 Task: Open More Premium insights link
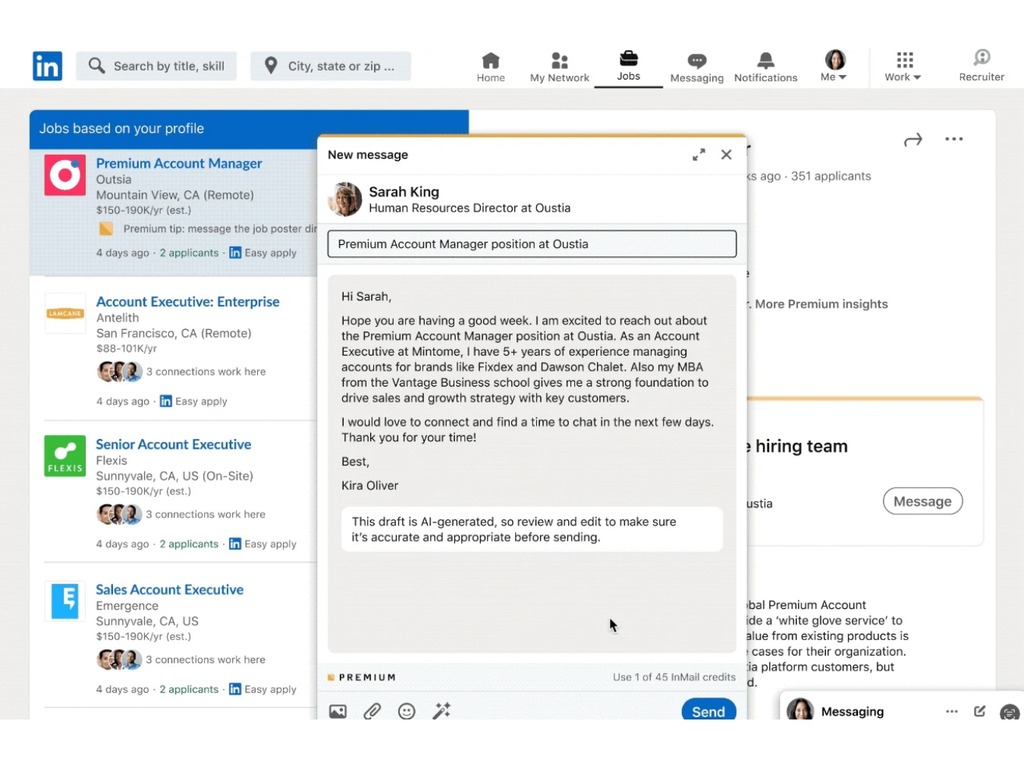821,304
